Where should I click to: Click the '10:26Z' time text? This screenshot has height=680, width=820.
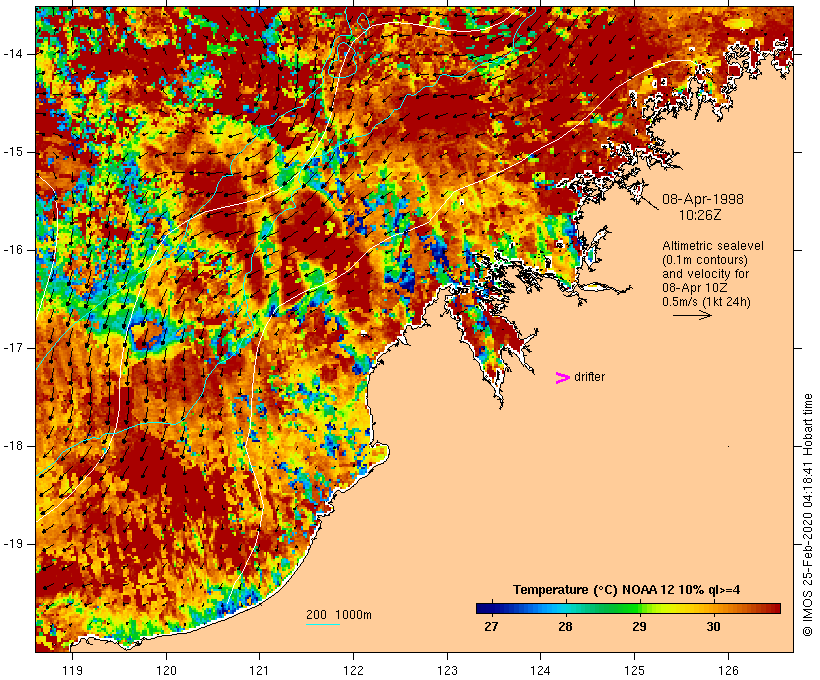(700, 215)
